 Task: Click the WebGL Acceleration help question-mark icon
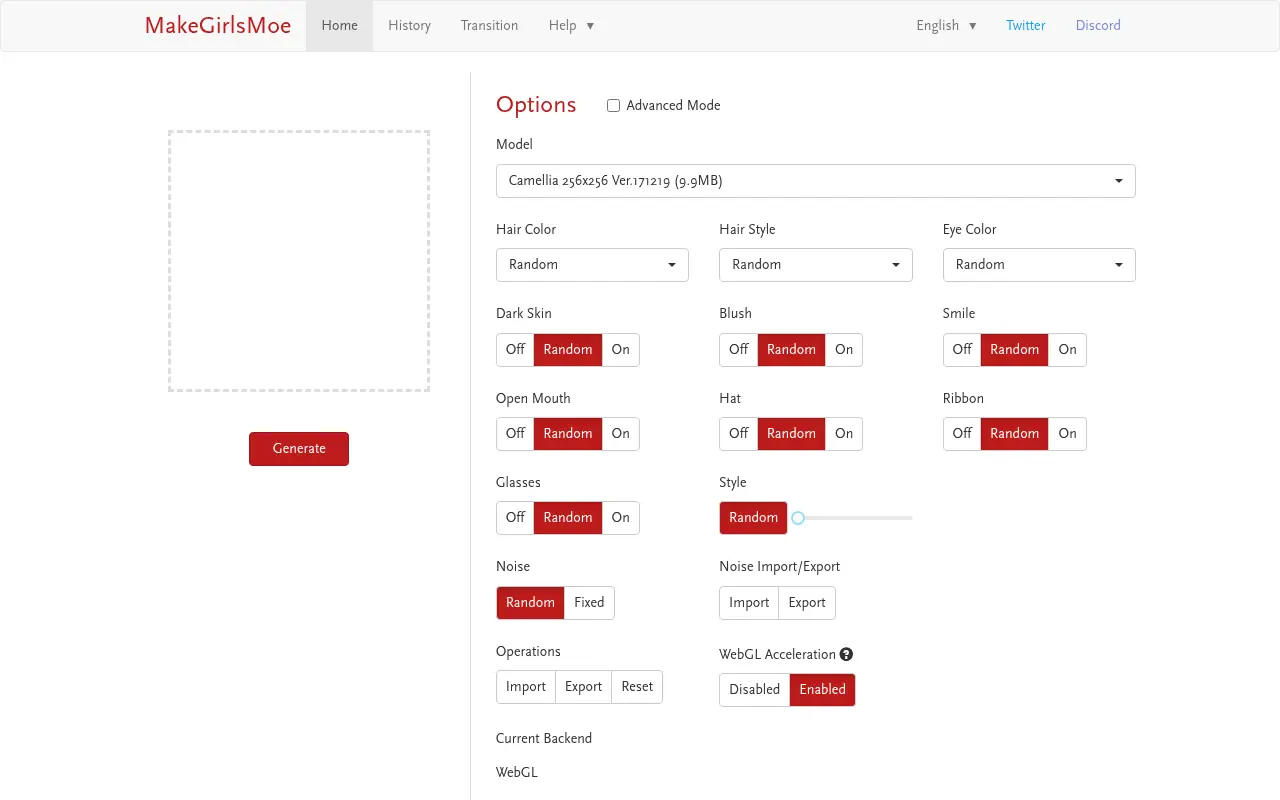click(846, 654)
